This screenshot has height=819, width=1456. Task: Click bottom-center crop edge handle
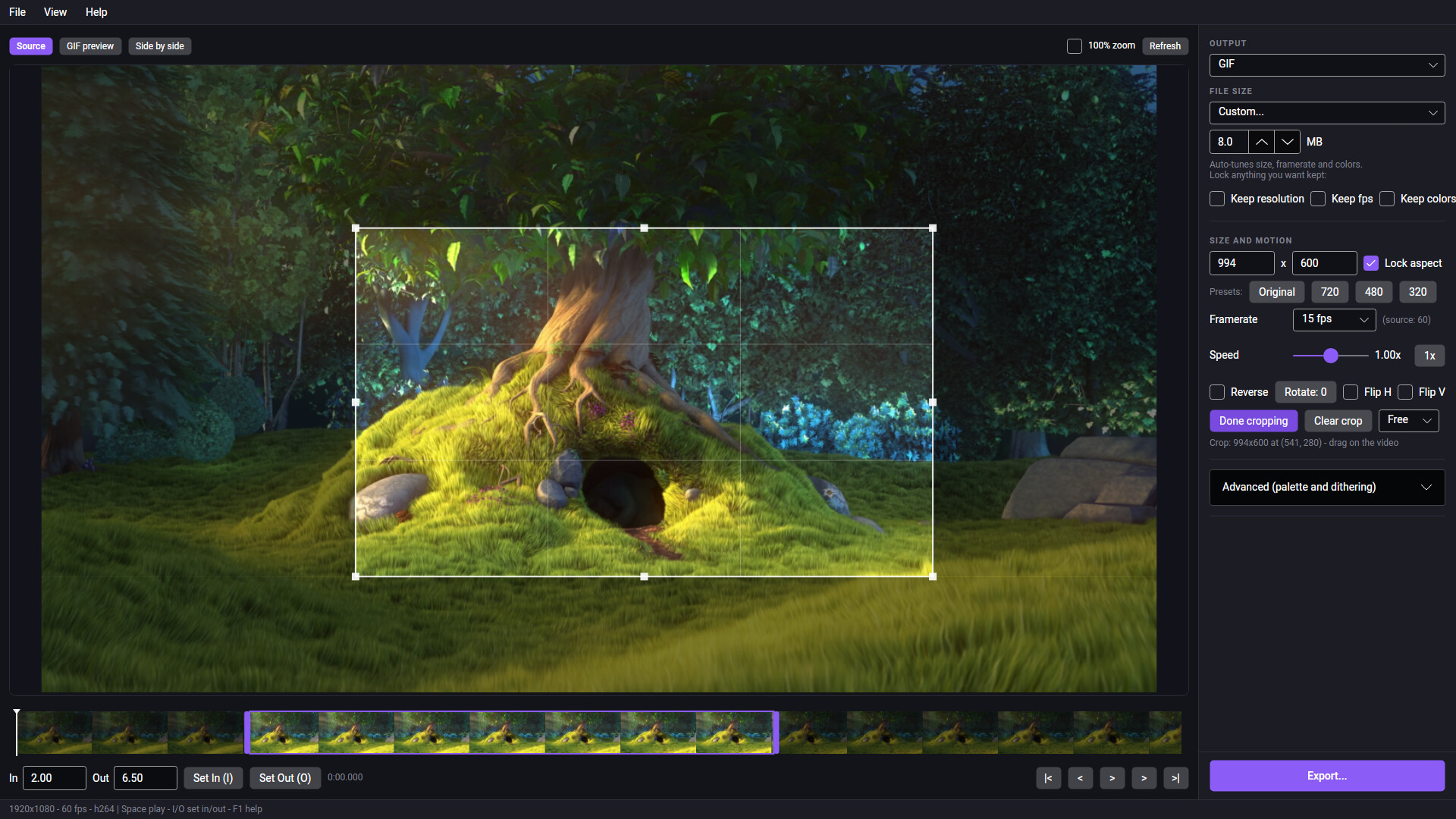coord(644,576)
